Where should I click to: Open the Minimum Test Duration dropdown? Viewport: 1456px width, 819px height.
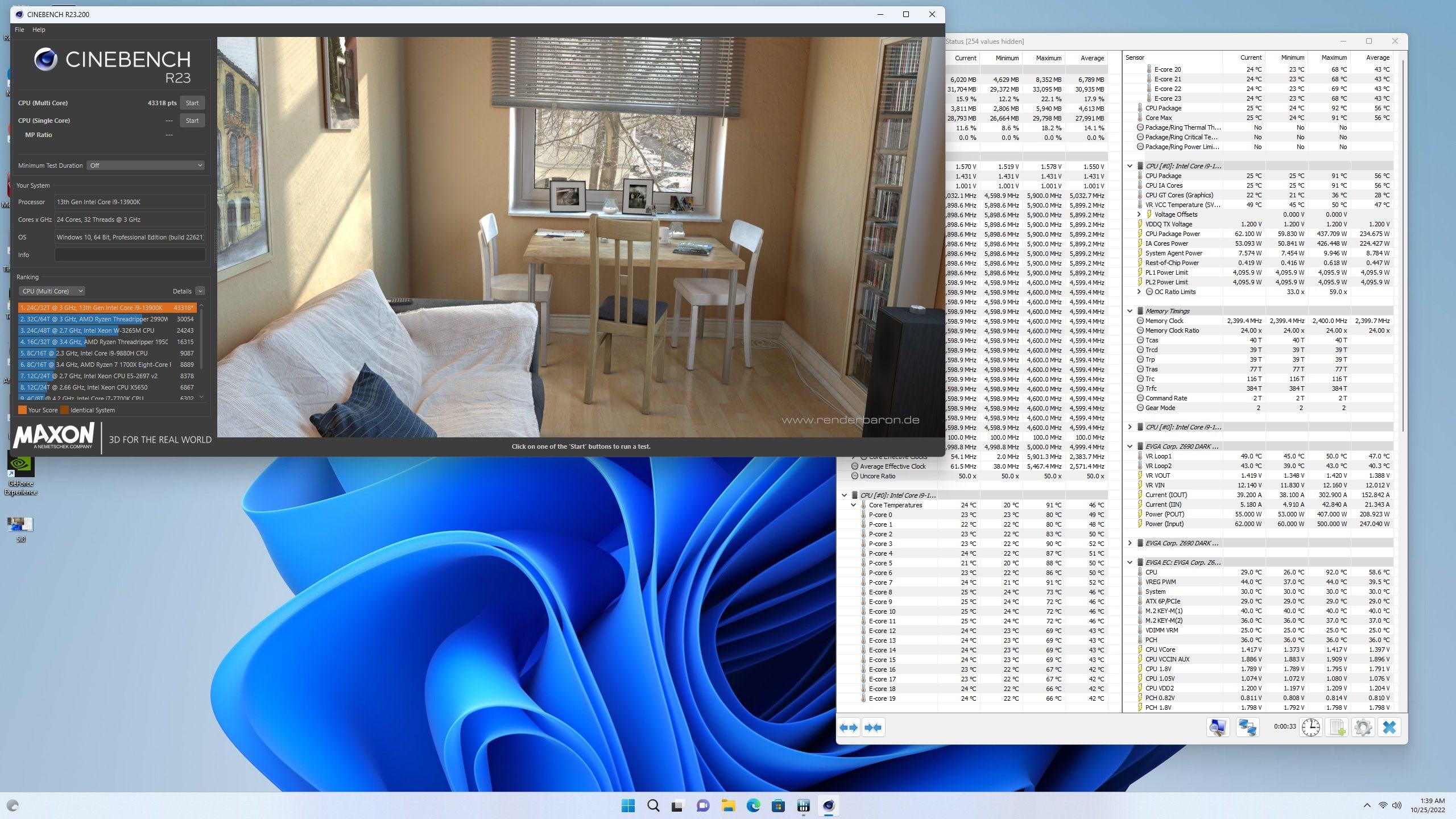pyautogui.click(x=146, y=166)
